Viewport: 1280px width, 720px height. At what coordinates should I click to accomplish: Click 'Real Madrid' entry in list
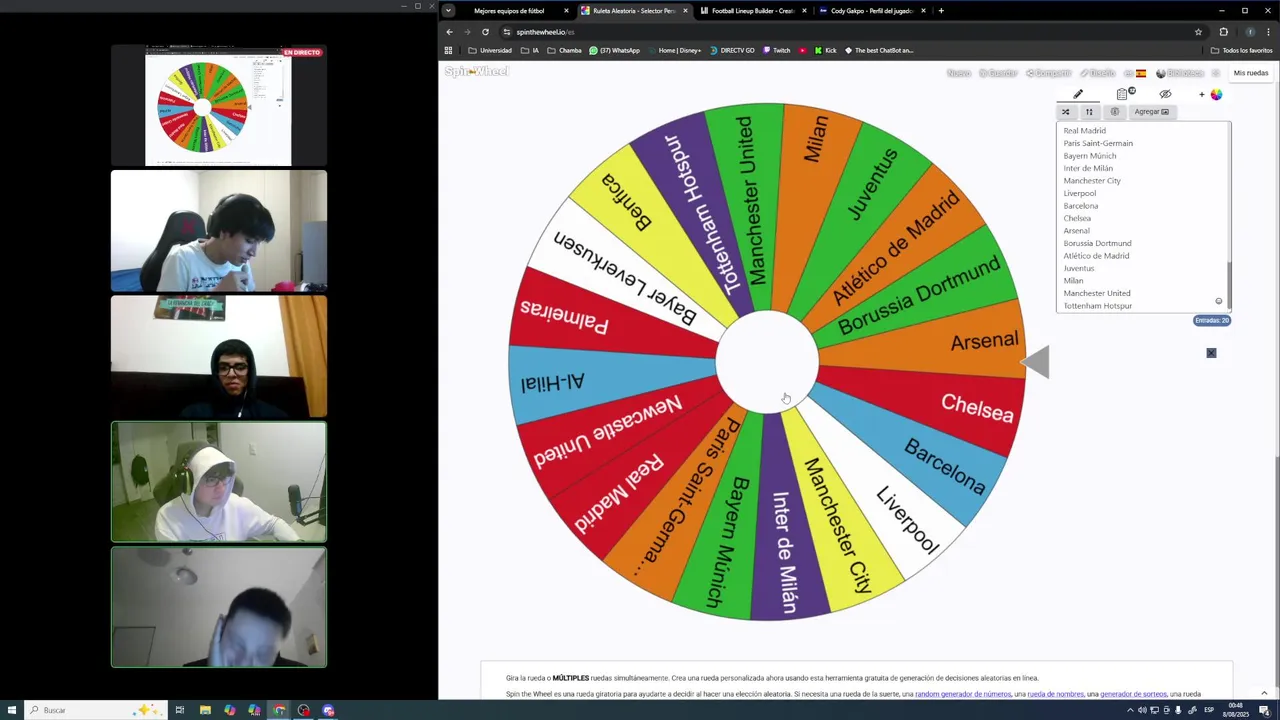coord(1084,131)
